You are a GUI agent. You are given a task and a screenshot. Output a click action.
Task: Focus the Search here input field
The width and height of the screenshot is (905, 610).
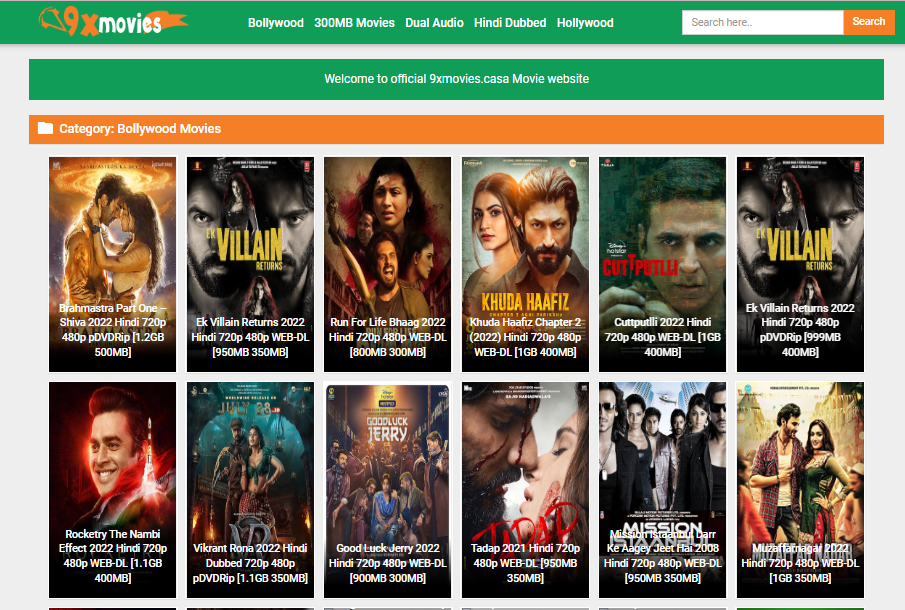click(x=762, y=22)
